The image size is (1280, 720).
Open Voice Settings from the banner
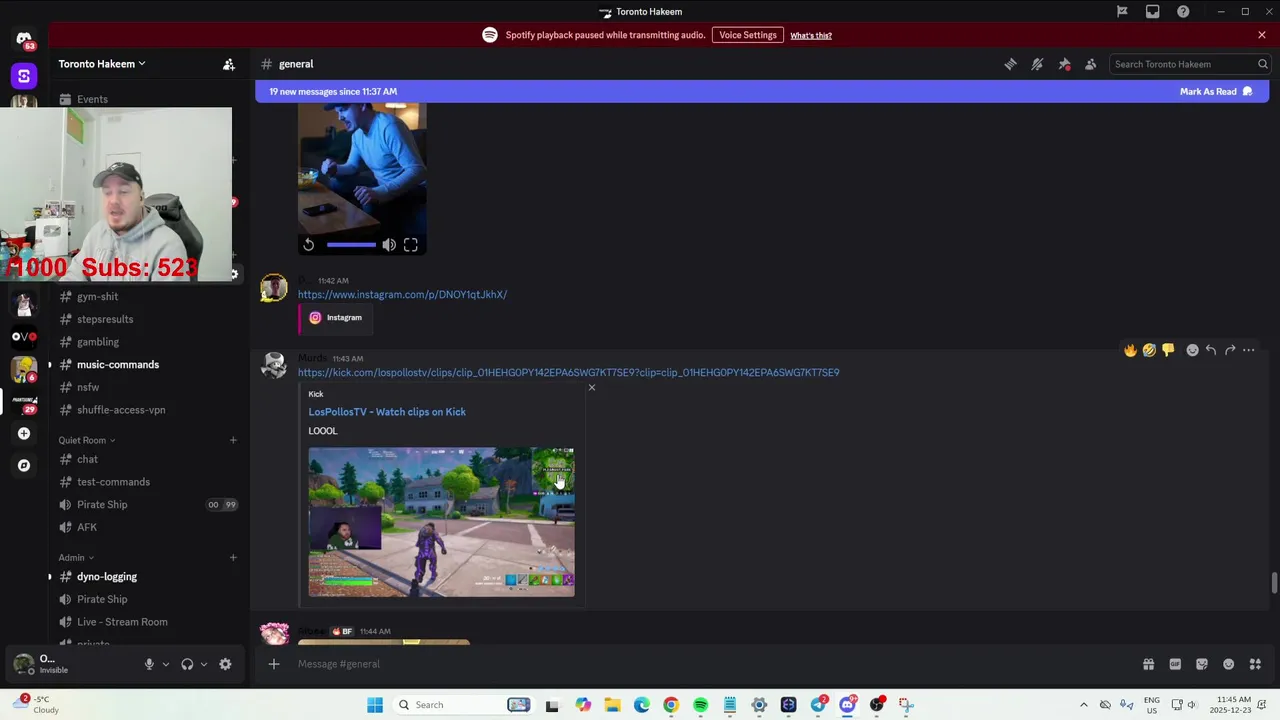point(748,35)
